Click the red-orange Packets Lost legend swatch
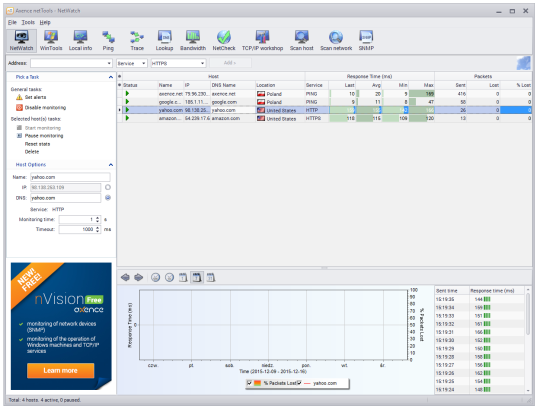Screen dimensions: 540x412 tap(257, 383)
